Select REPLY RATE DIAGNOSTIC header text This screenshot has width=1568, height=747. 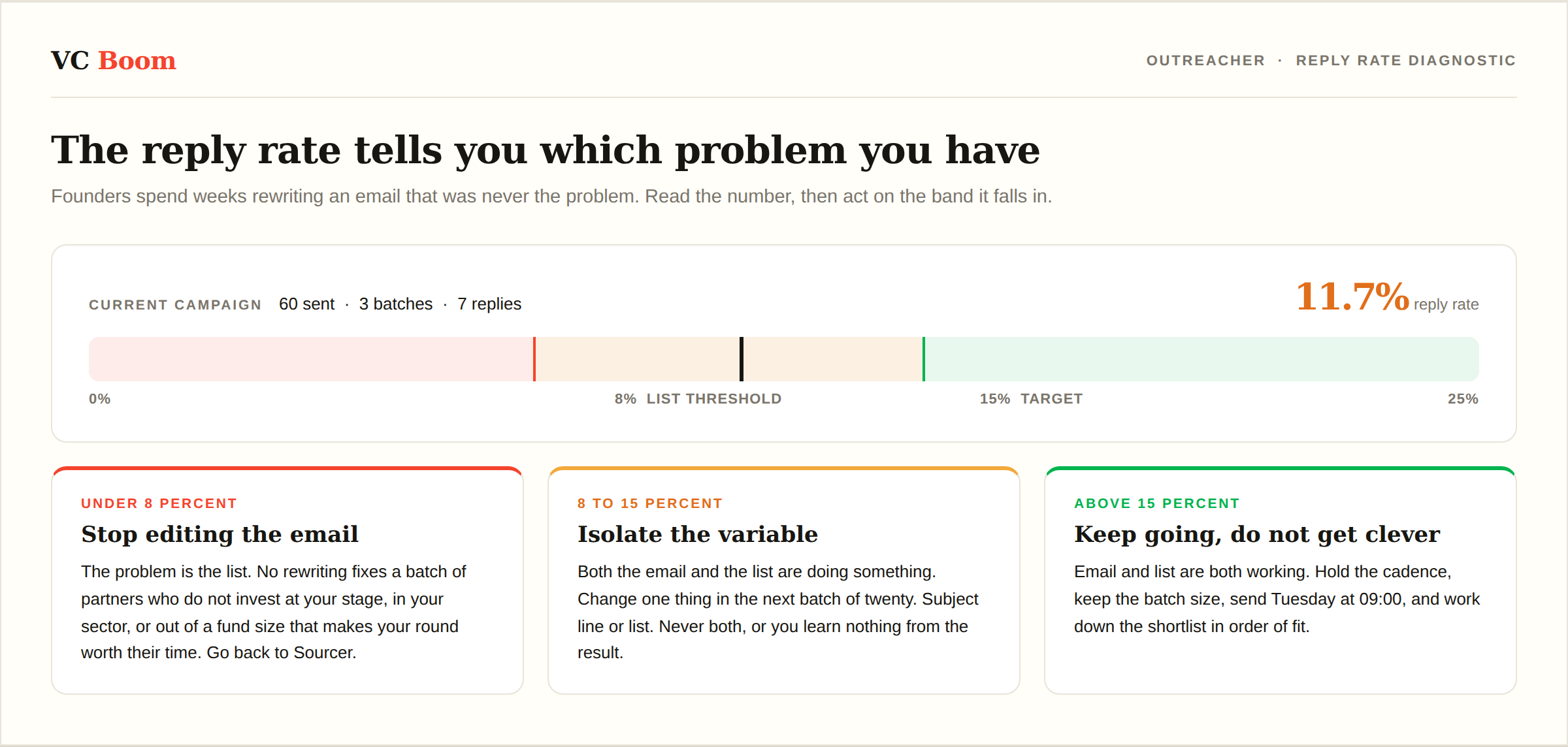coord(1406,61)
